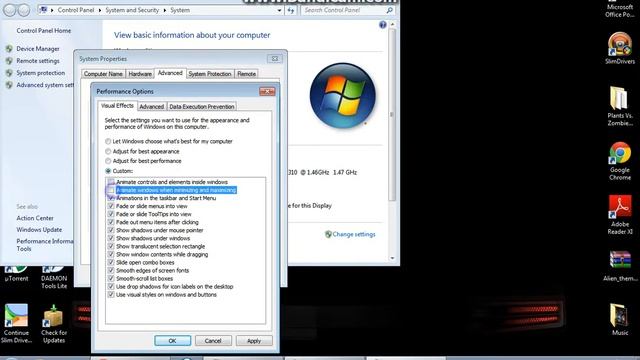Viewport: 640px width, 360px height.
Task: Select Adjust for best performance option
Action: coord(108,161)
